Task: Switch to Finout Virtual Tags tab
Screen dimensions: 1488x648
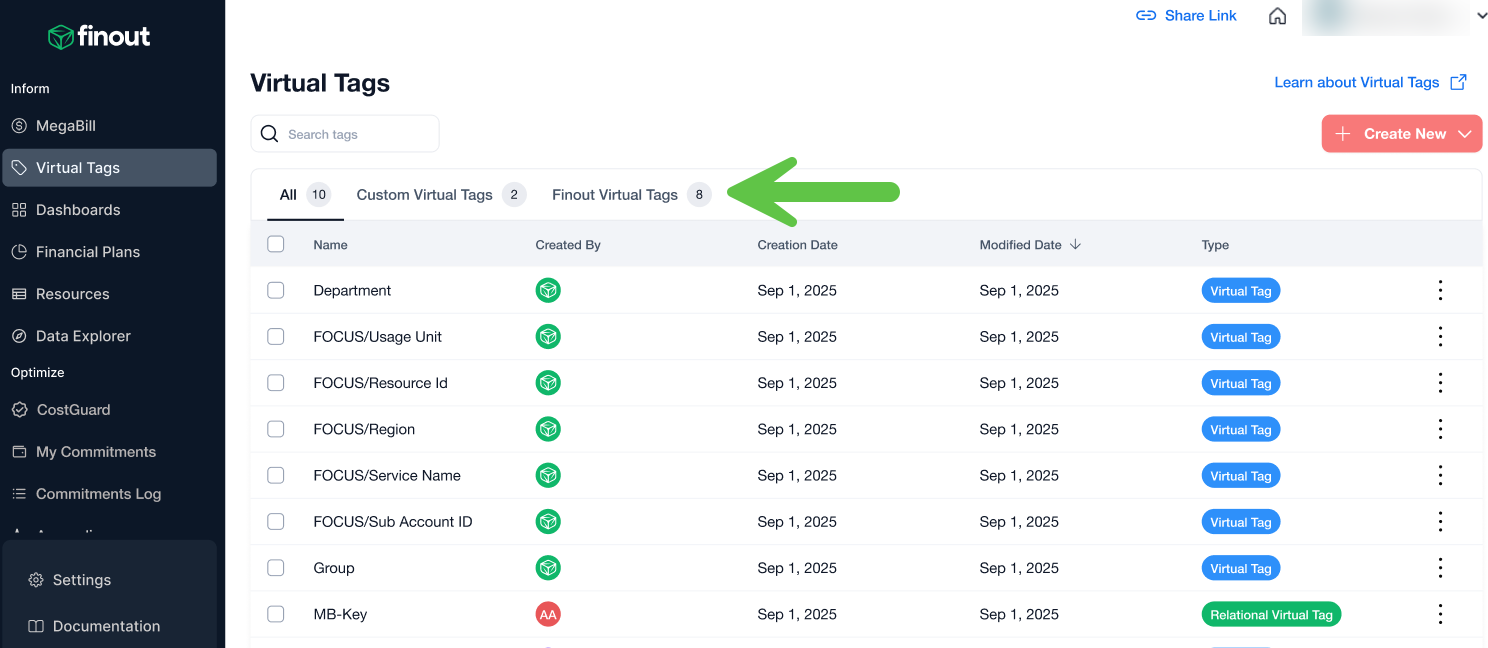Action: (x=615, y=195)
